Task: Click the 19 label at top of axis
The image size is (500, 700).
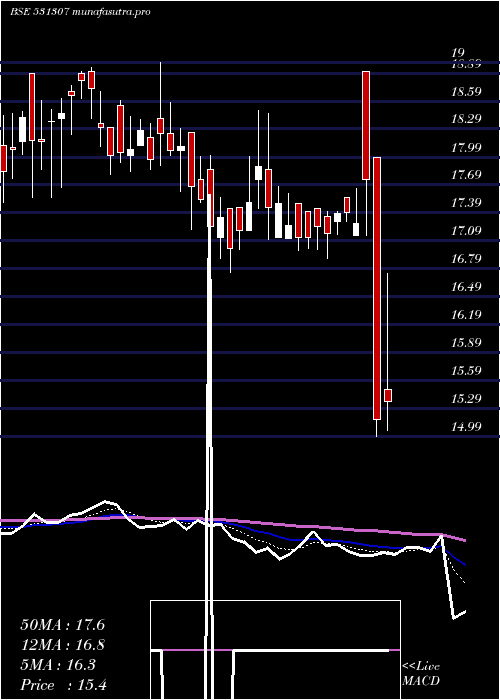Action: coord(458,54)
